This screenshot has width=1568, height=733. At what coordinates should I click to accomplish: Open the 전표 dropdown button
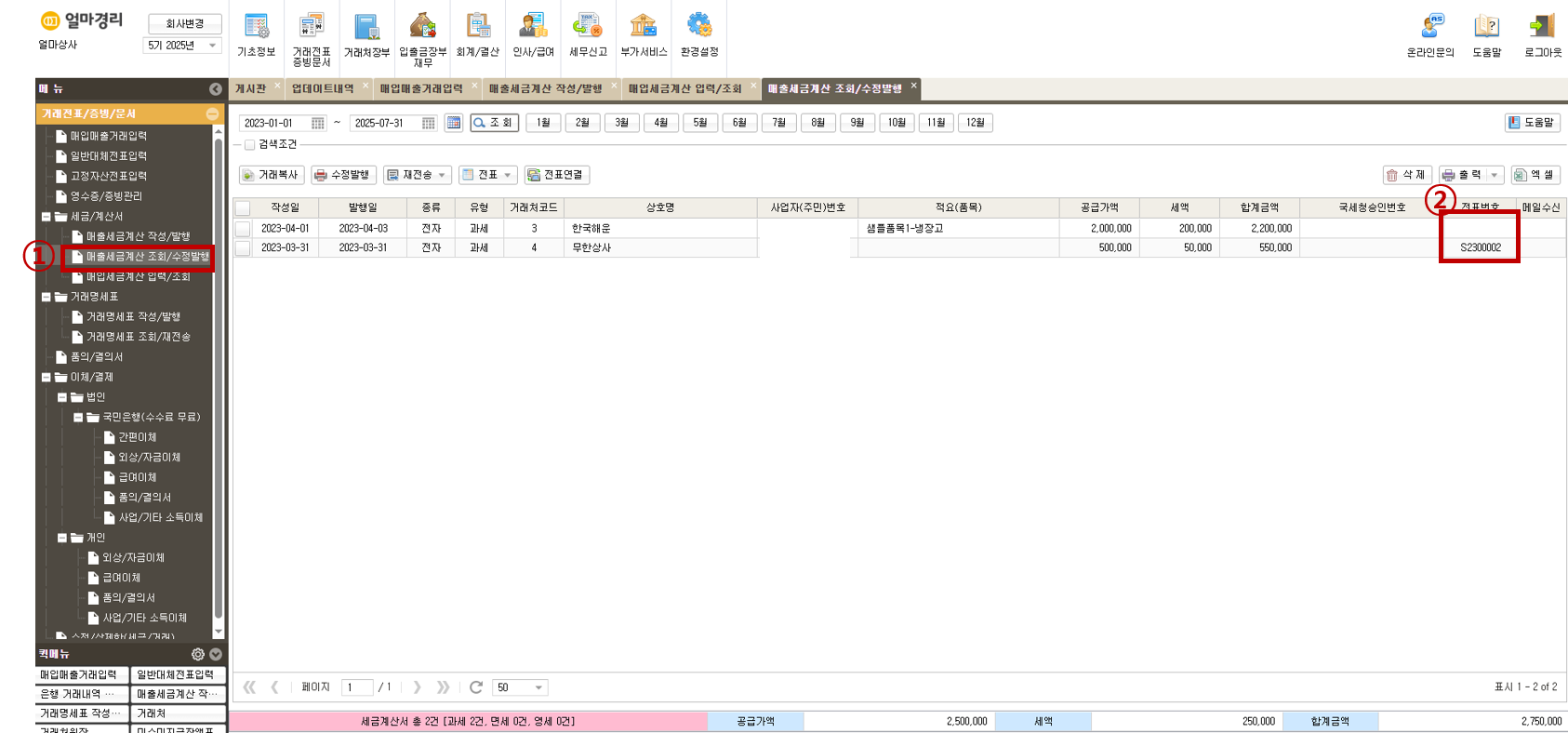(487, 175)
